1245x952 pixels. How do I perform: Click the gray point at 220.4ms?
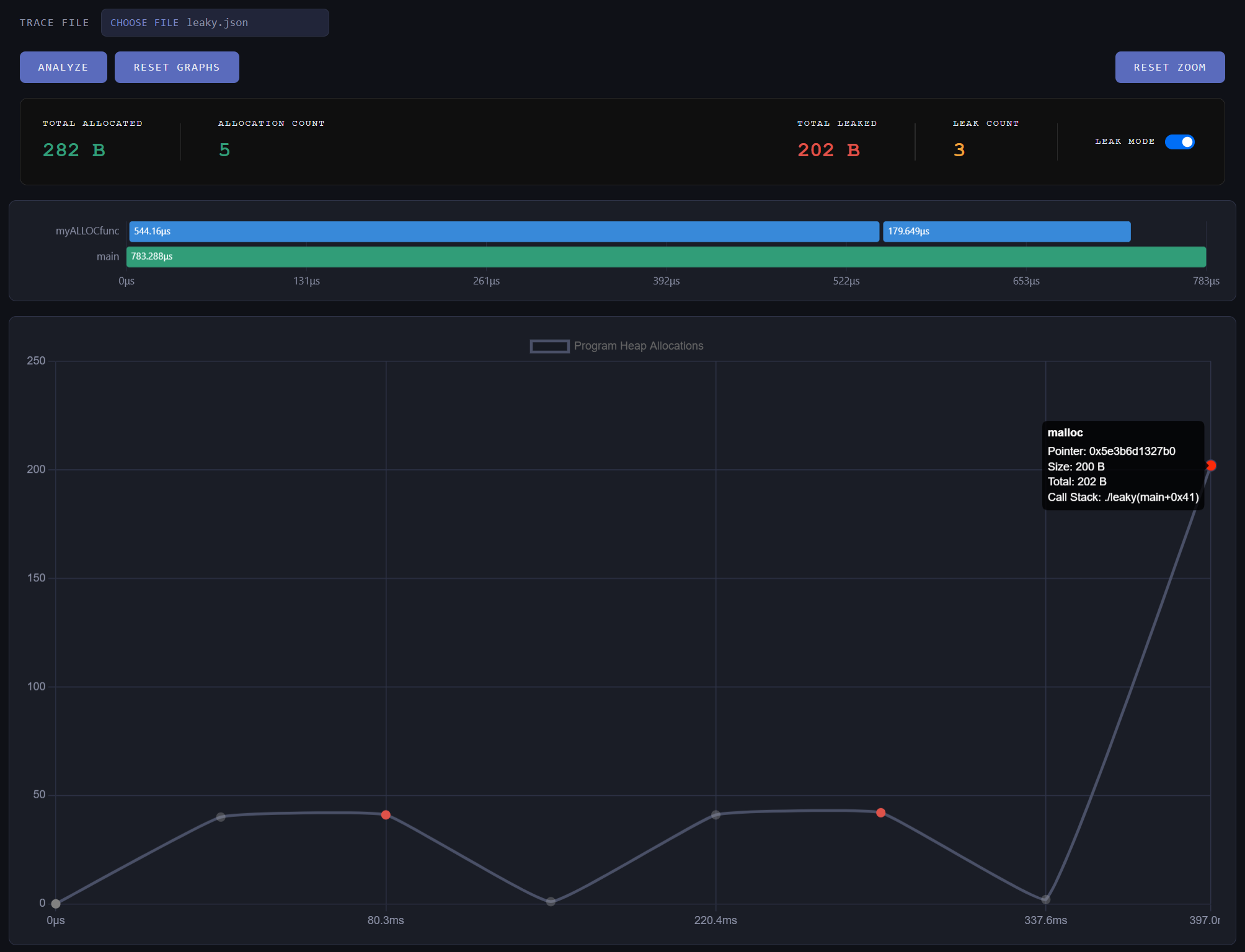(716, 815)
